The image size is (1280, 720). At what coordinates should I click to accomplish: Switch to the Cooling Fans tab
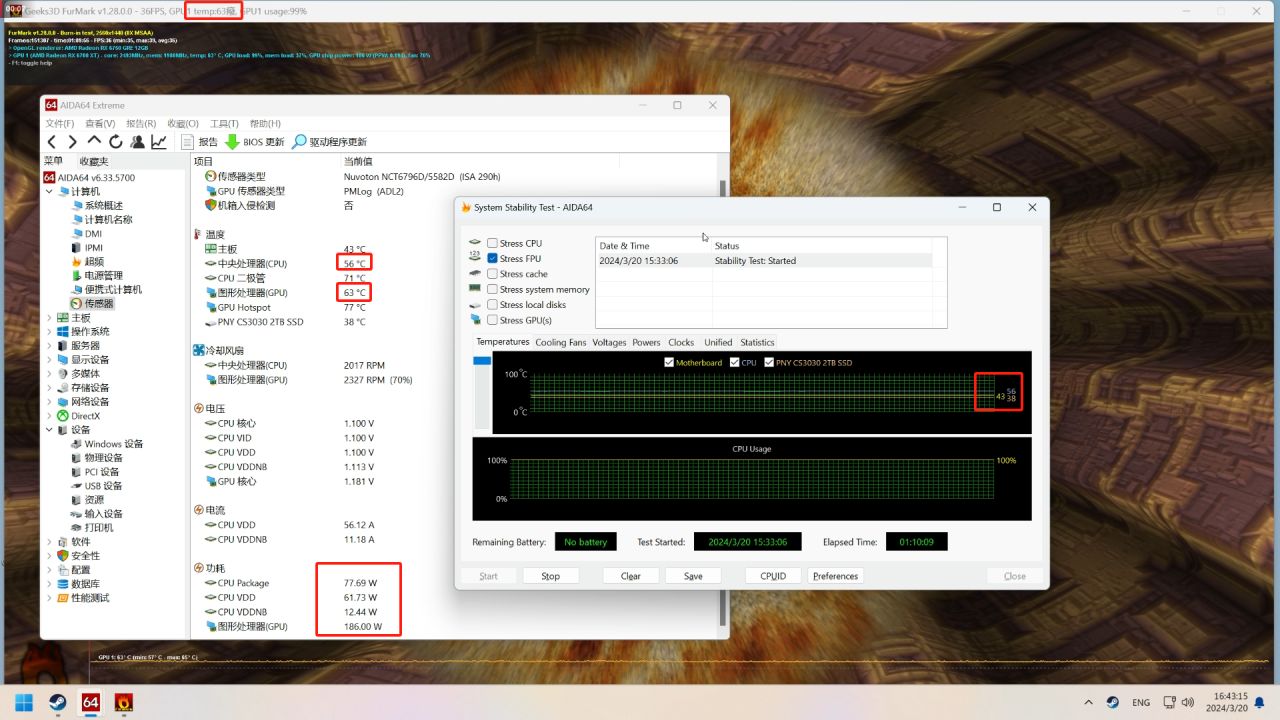click(560, 342)
